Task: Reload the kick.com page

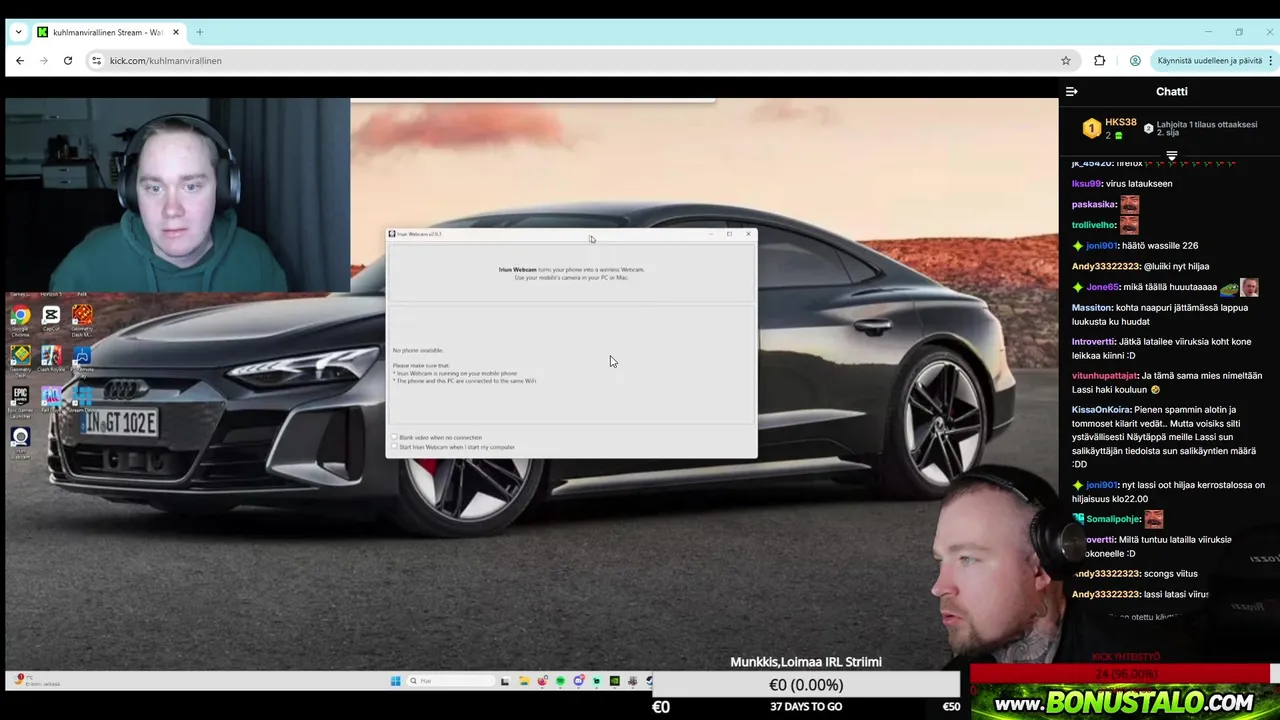Action: pyautogui.click(x=68, y=60)
